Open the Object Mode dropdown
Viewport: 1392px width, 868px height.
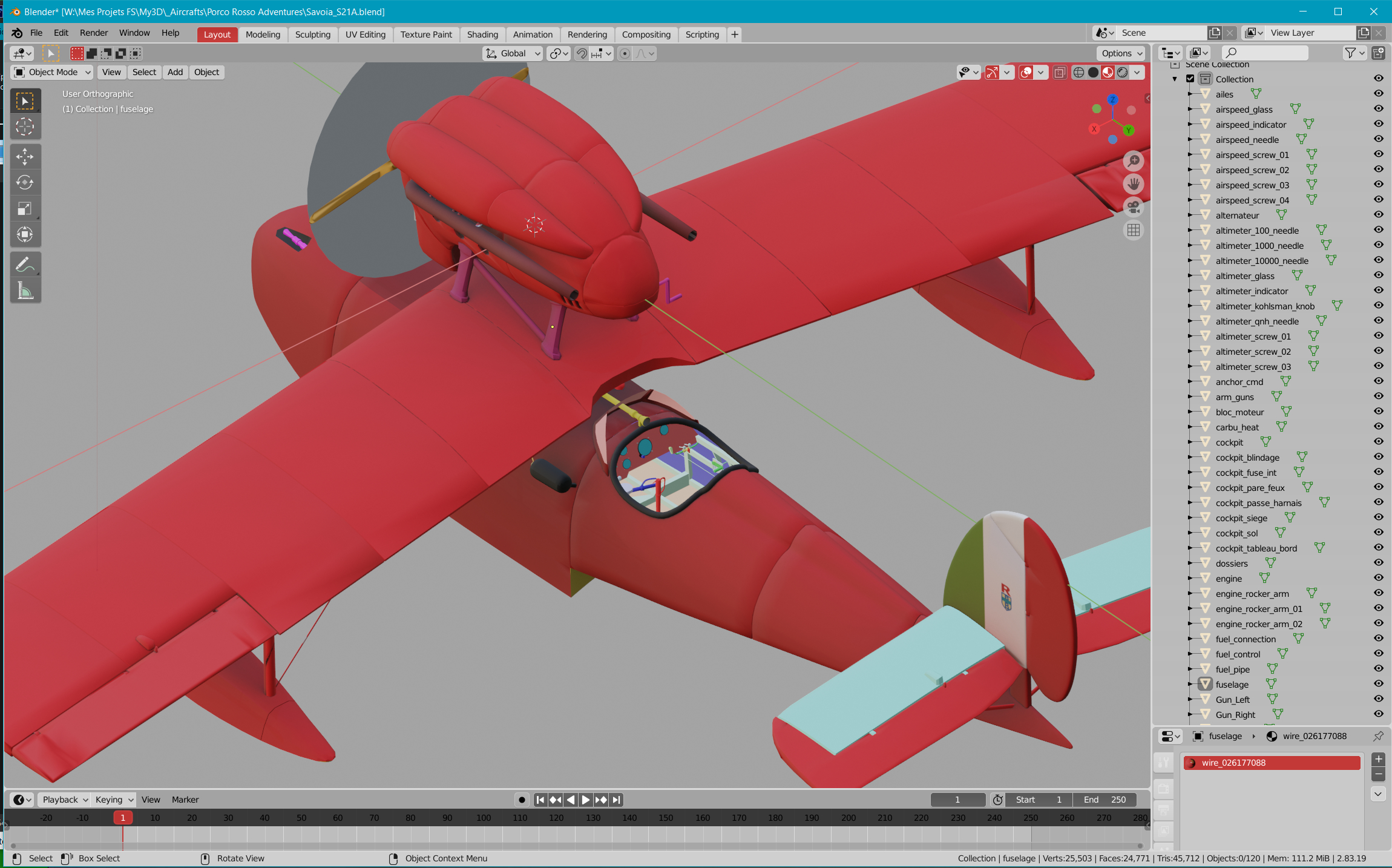(x=52, y=72)
